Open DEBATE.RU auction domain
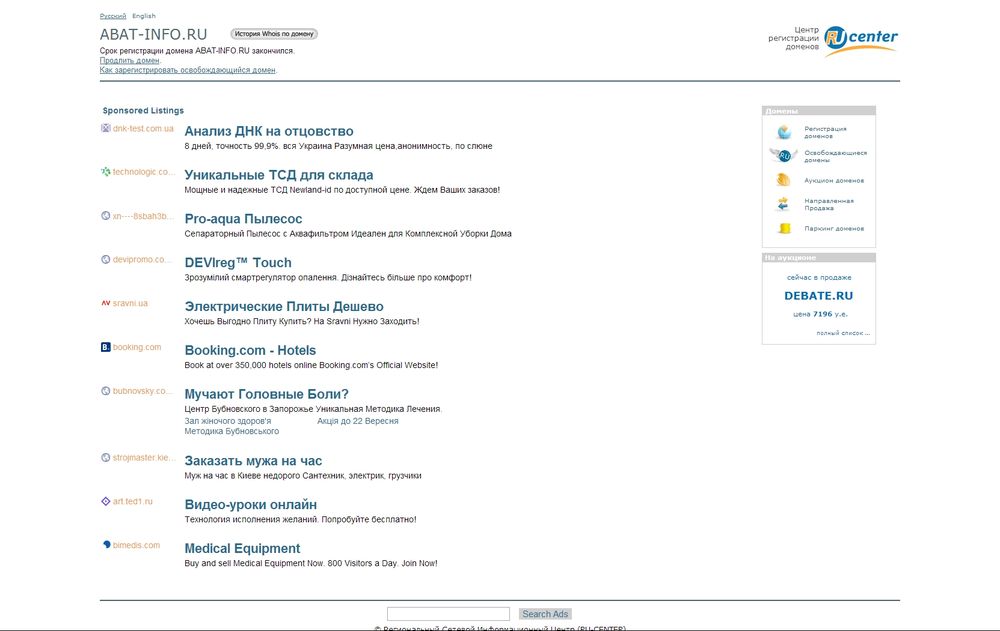The height and width of the screenshot is (631, 1000). tap(818, 295)
